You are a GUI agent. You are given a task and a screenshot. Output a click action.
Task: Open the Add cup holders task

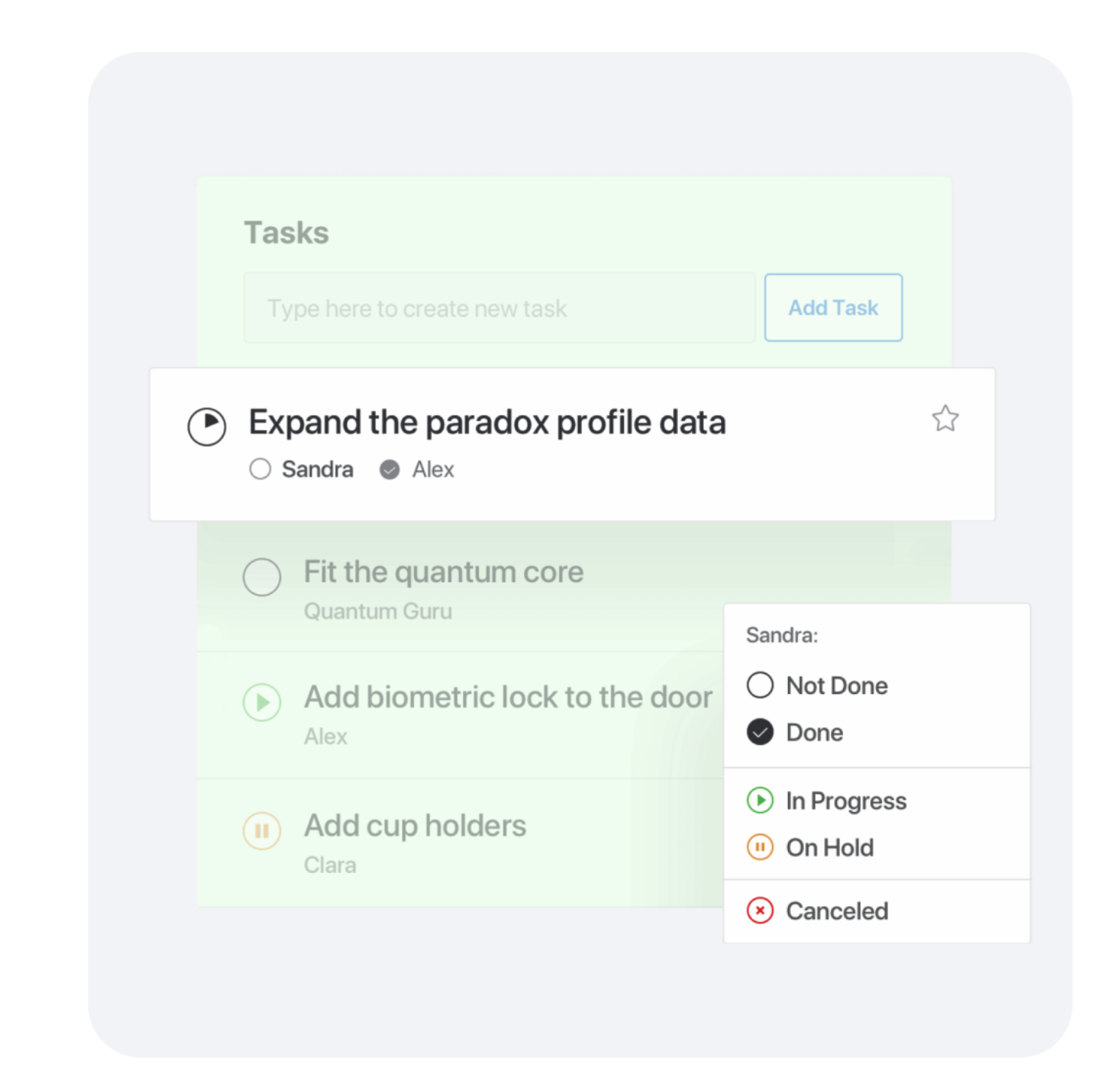click(x=415, y=826)
